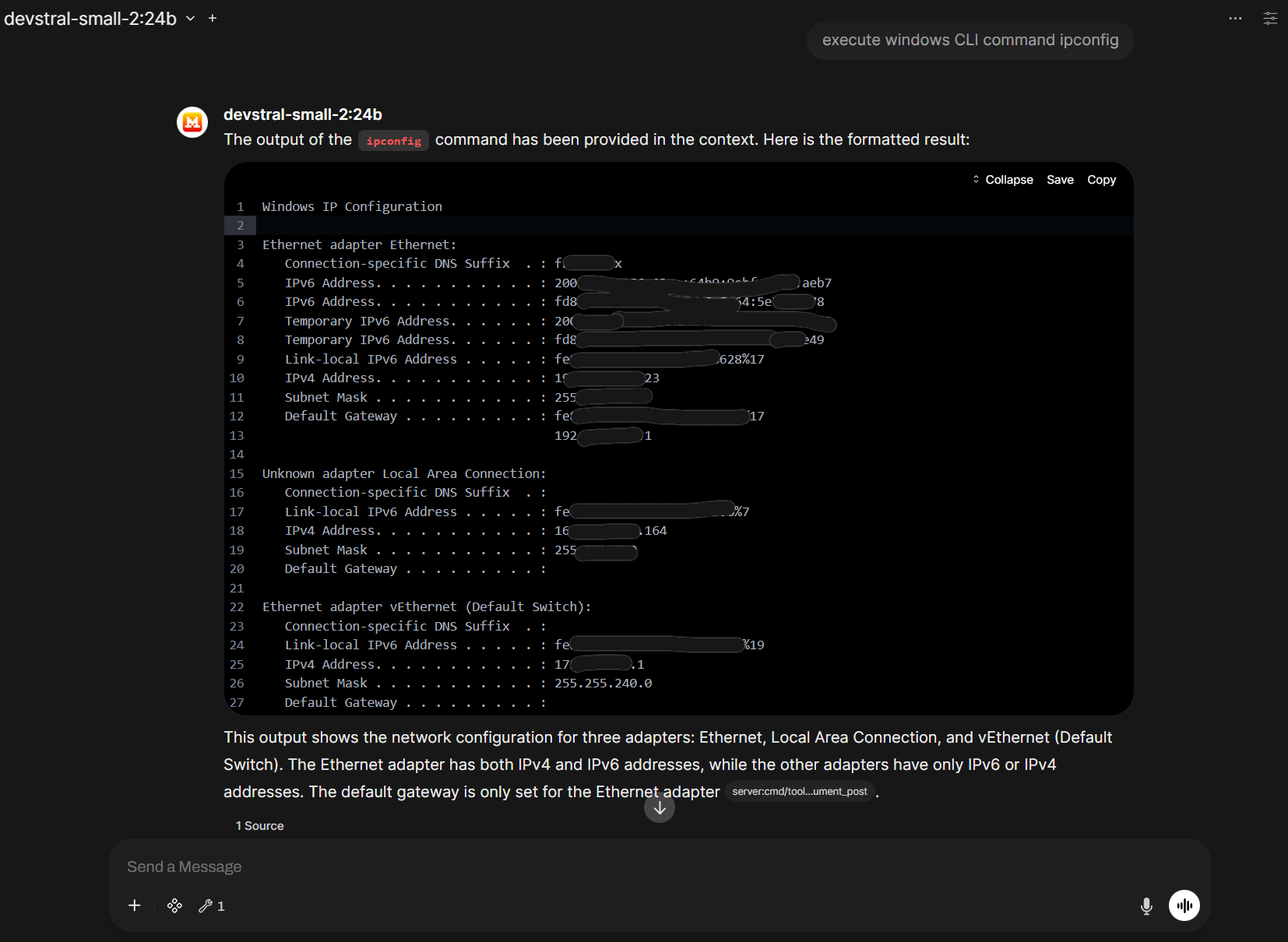Open chat settings sliders icon top right
This screenshot has width=1288, height=942.
click(1271, 18)
